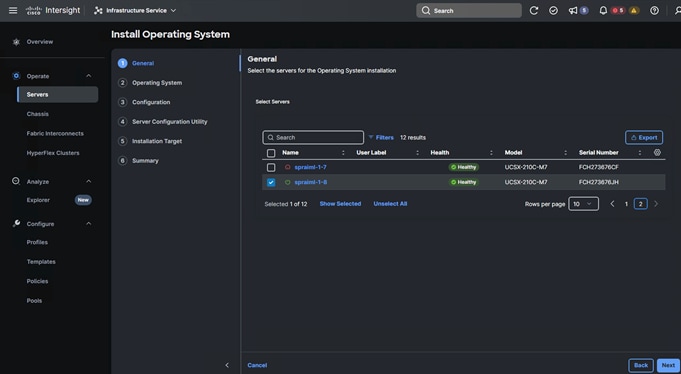Collapse the wizard steps panel arrow
Viewport: 681px width, 374px height.
click(x=227, y=365)
